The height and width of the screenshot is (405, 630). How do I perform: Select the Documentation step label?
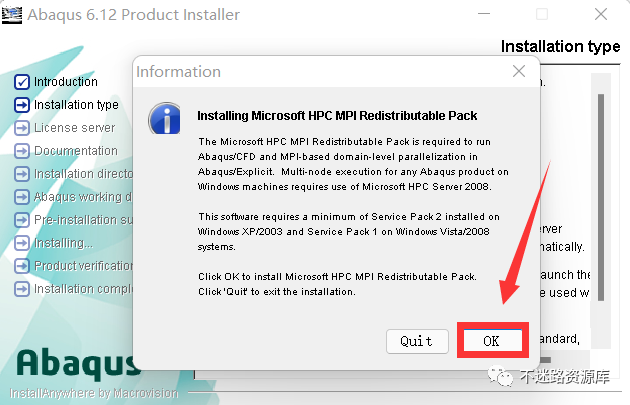(76, 151)
